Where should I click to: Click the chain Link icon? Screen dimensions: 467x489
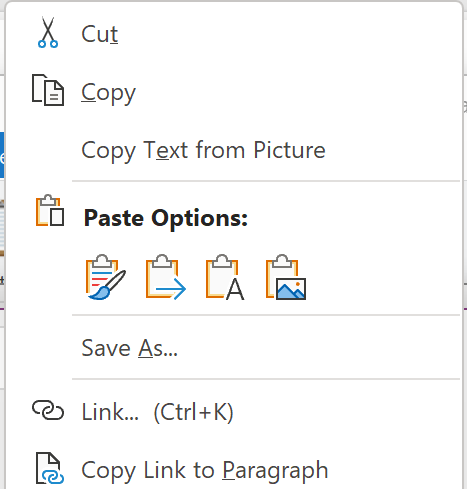(x=48, y=410)
